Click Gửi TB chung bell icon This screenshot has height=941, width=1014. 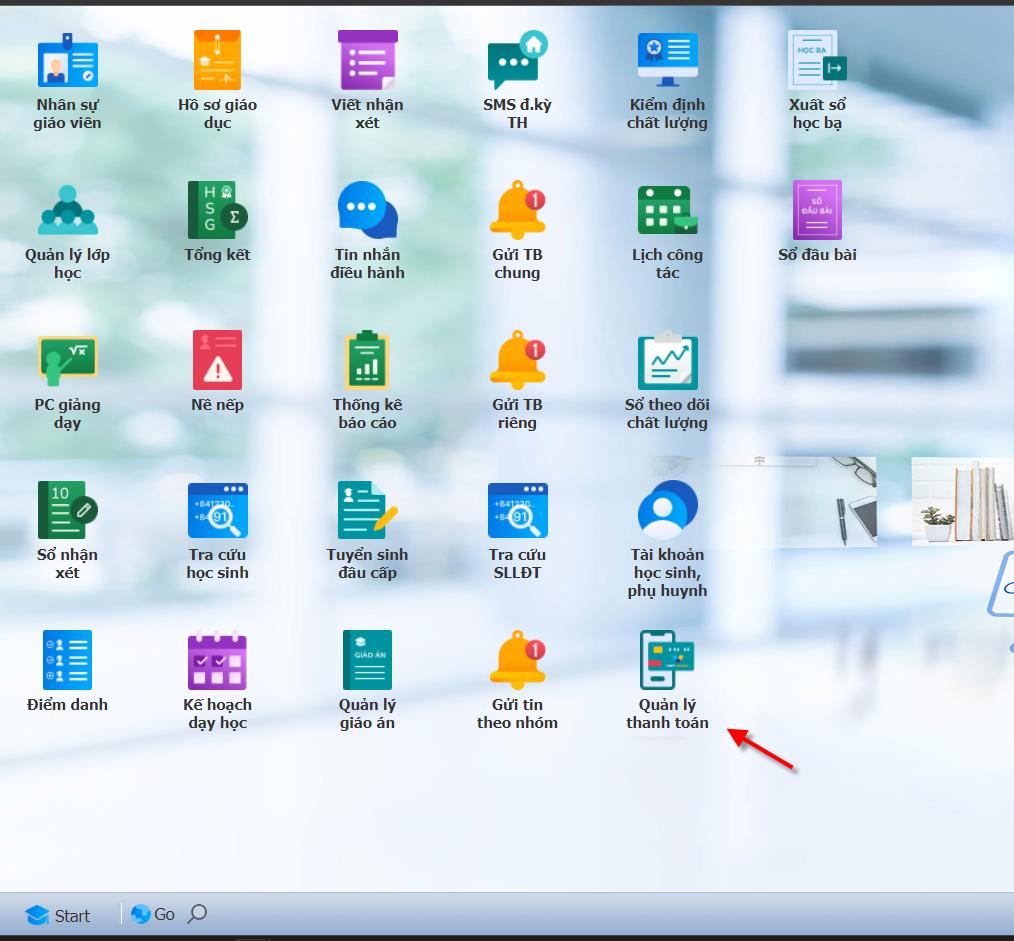[x=517, y=211]
